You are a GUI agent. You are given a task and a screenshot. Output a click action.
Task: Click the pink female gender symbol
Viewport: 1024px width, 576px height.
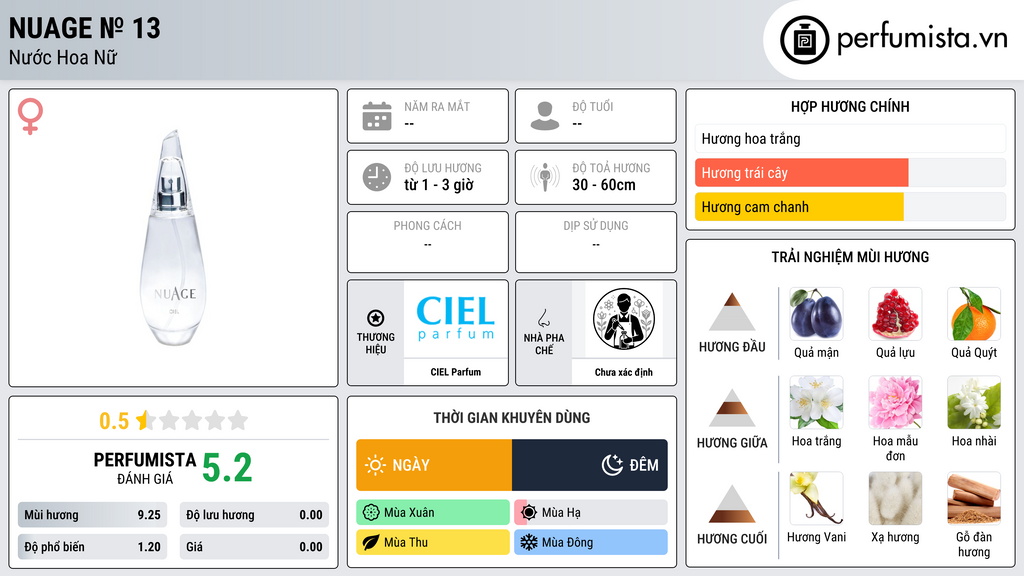(x=30, y=116)
